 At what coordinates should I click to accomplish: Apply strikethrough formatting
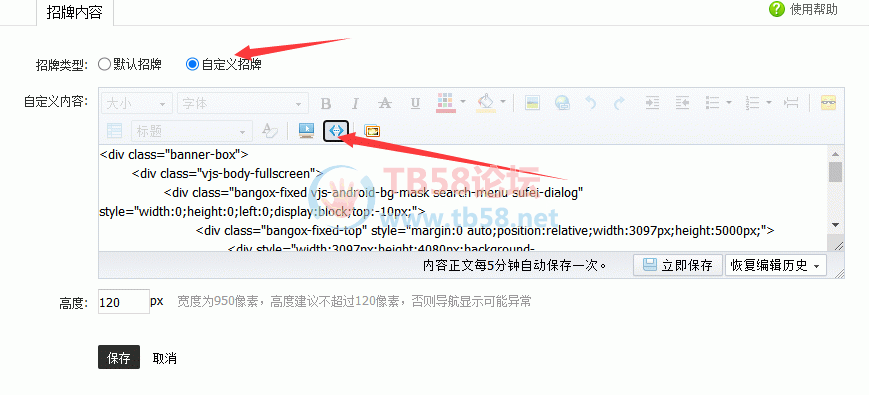coord(385,104)
